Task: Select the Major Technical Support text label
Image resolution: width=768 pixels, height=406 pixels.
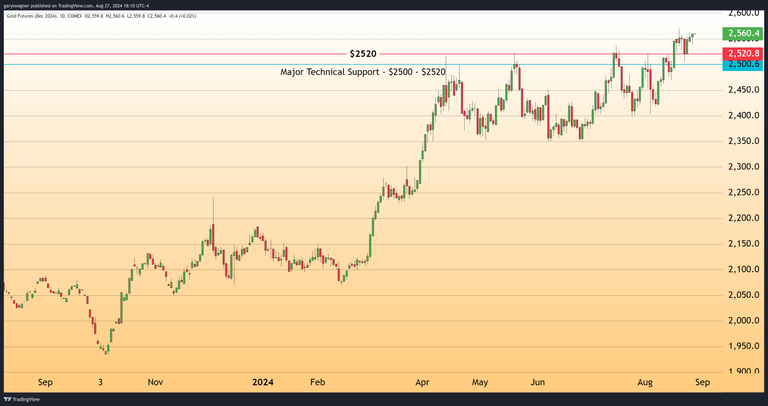Action: tap(363, 72)
